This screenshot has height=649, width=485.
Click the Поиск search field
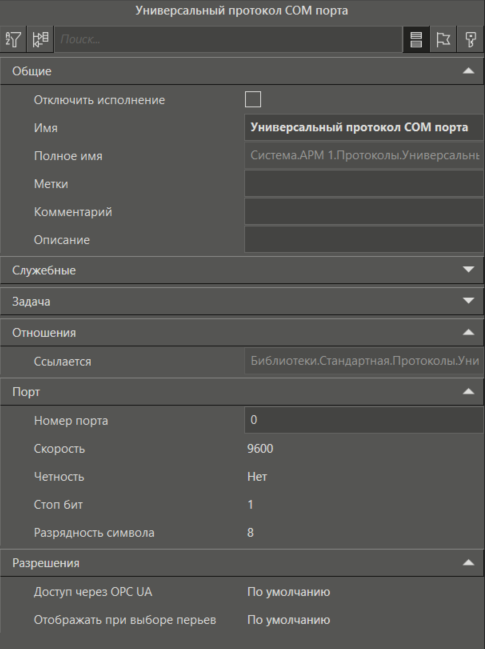228,39
